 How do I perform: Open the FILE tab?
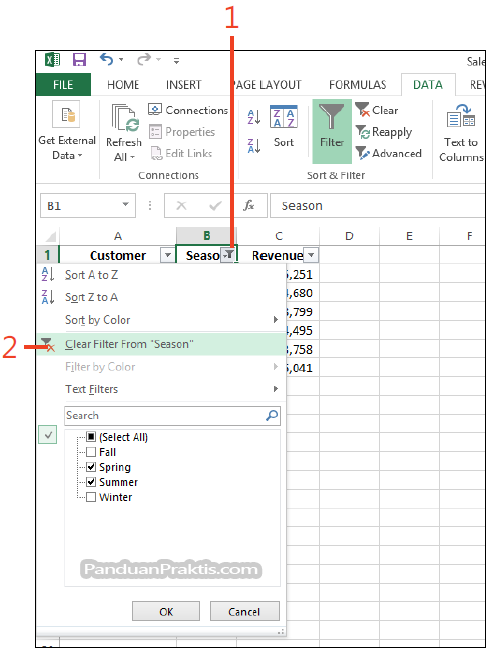pos(63,85)
